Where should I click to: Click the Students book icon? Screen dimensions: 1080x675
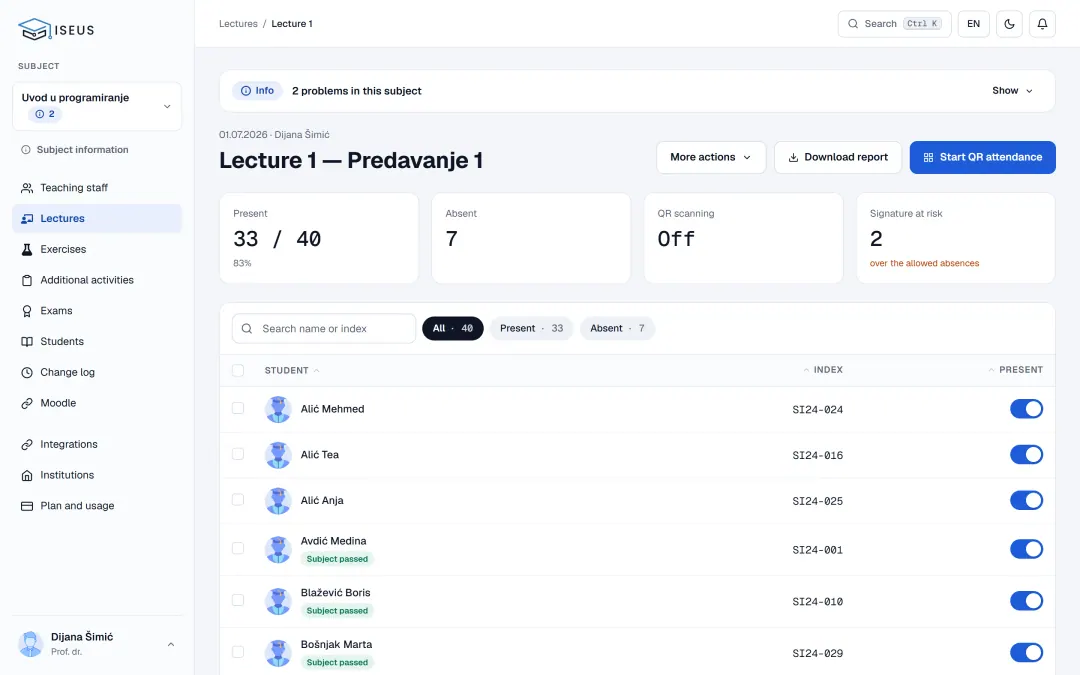coord(27,342)
